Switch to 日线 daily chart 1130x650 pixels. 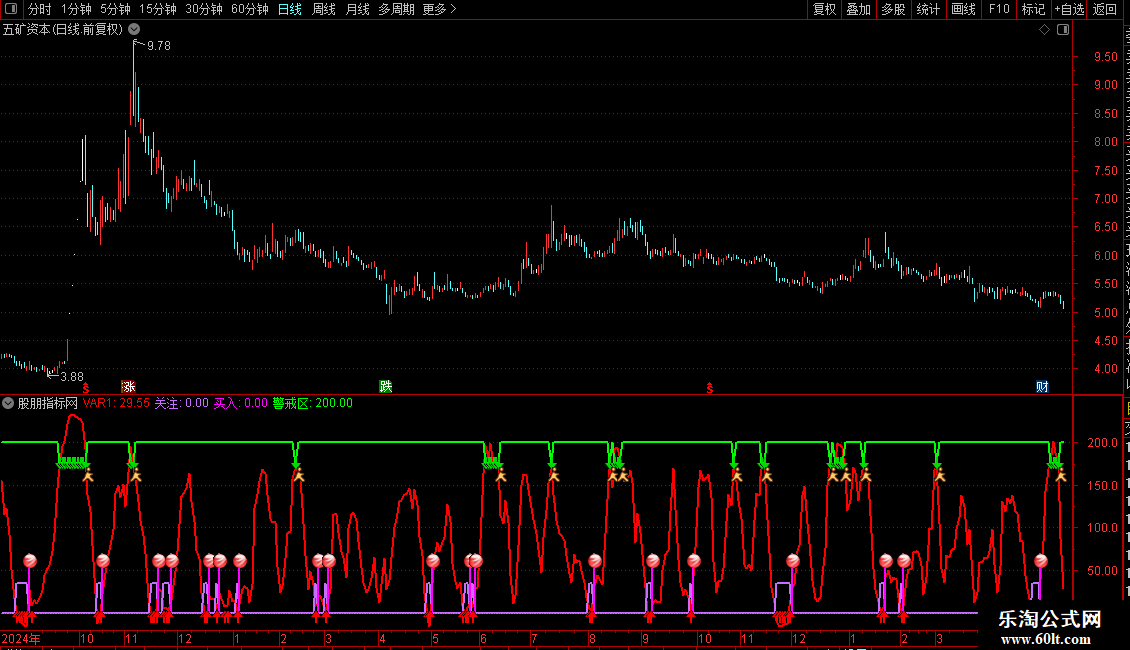tap(290, 9)
